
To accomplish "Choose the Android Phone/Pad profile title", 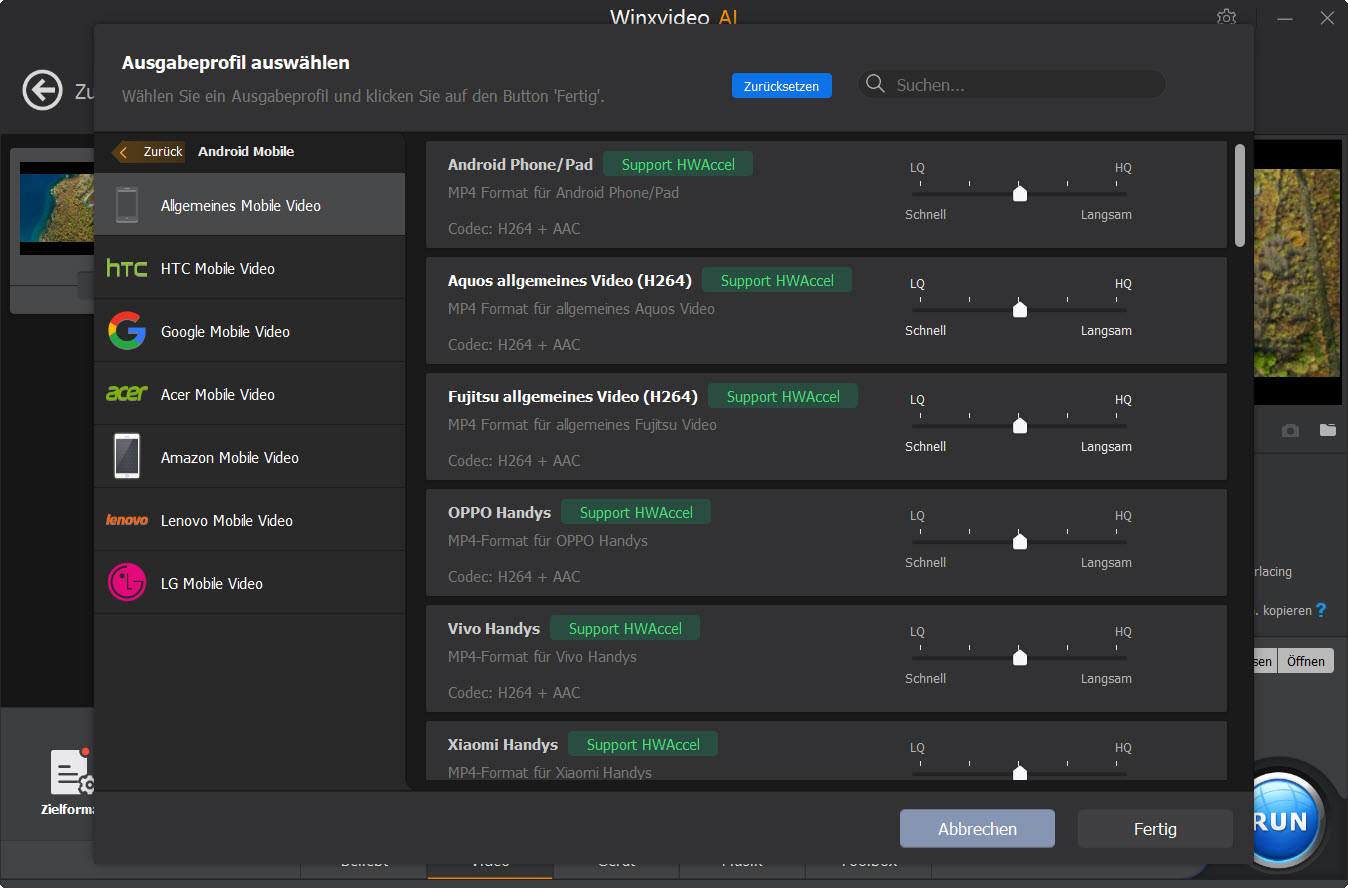I will point(520,164).
